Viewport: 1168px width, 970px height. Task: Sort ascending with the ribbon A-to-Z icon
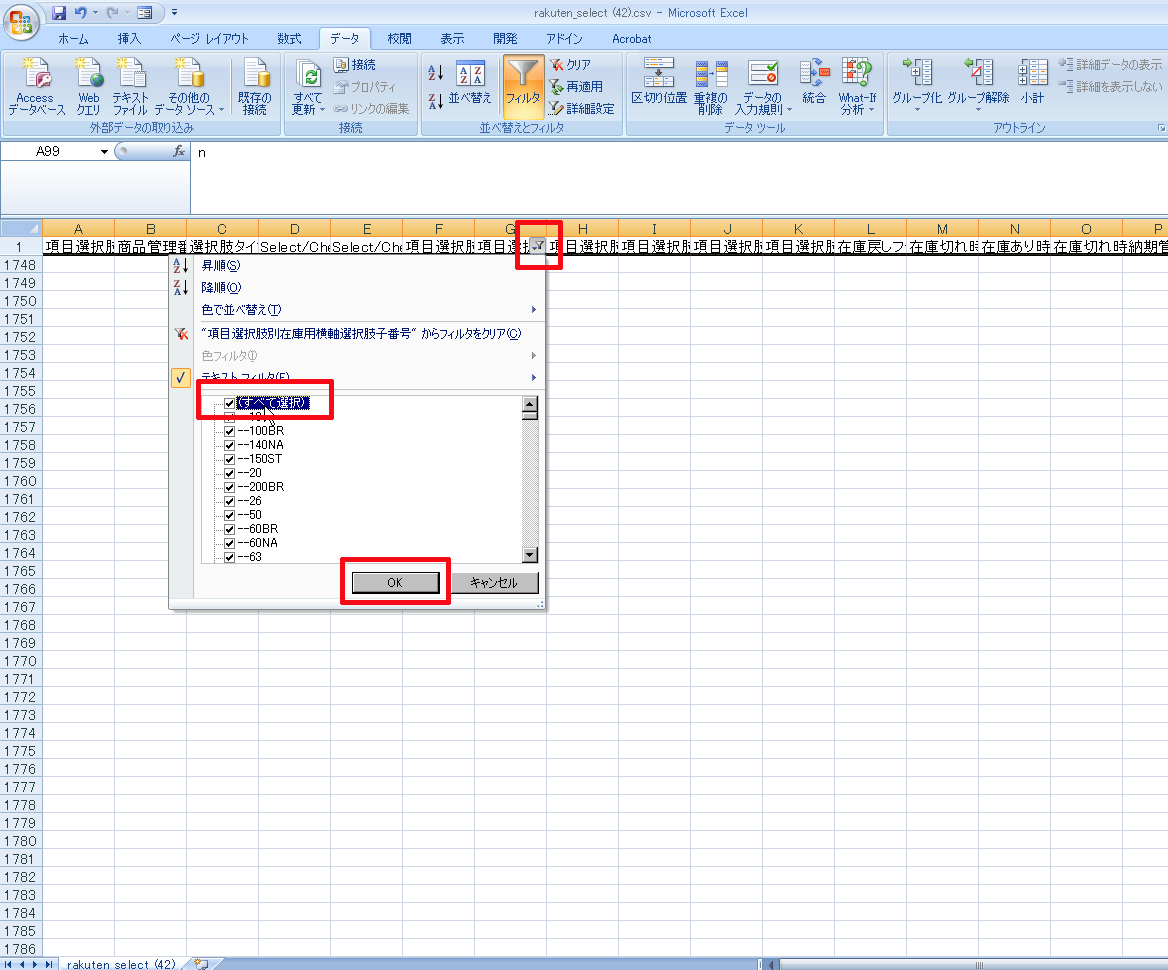436,72
